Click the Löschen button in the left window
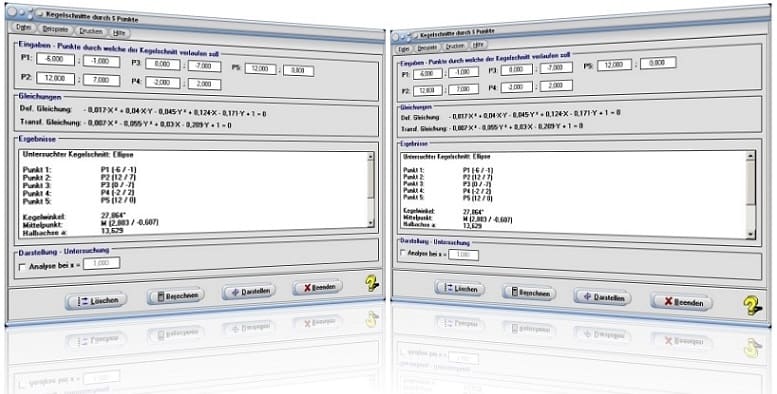This screenshot has height=394, width=777. click(96, 300)
